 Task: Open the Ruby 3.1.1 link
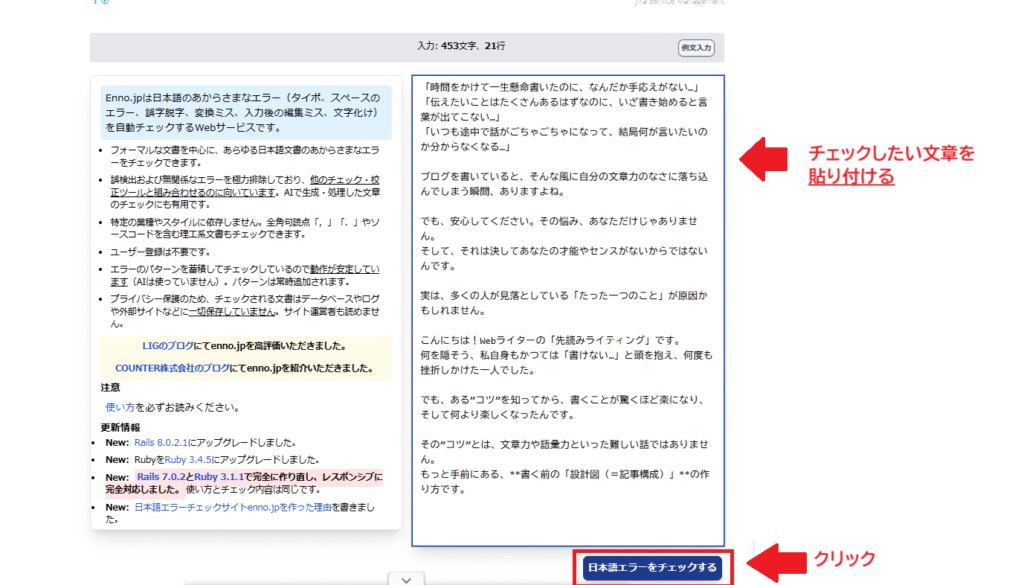pyautogui.click(x=217, y=476)
